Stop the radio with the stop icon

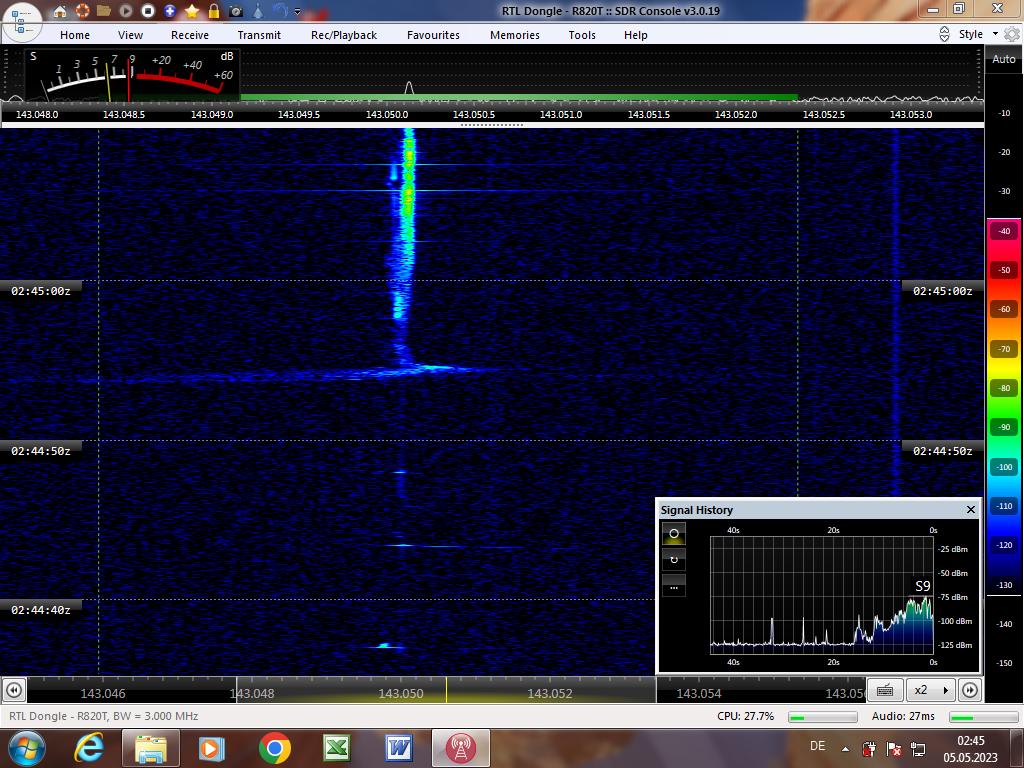pos(148,11)
